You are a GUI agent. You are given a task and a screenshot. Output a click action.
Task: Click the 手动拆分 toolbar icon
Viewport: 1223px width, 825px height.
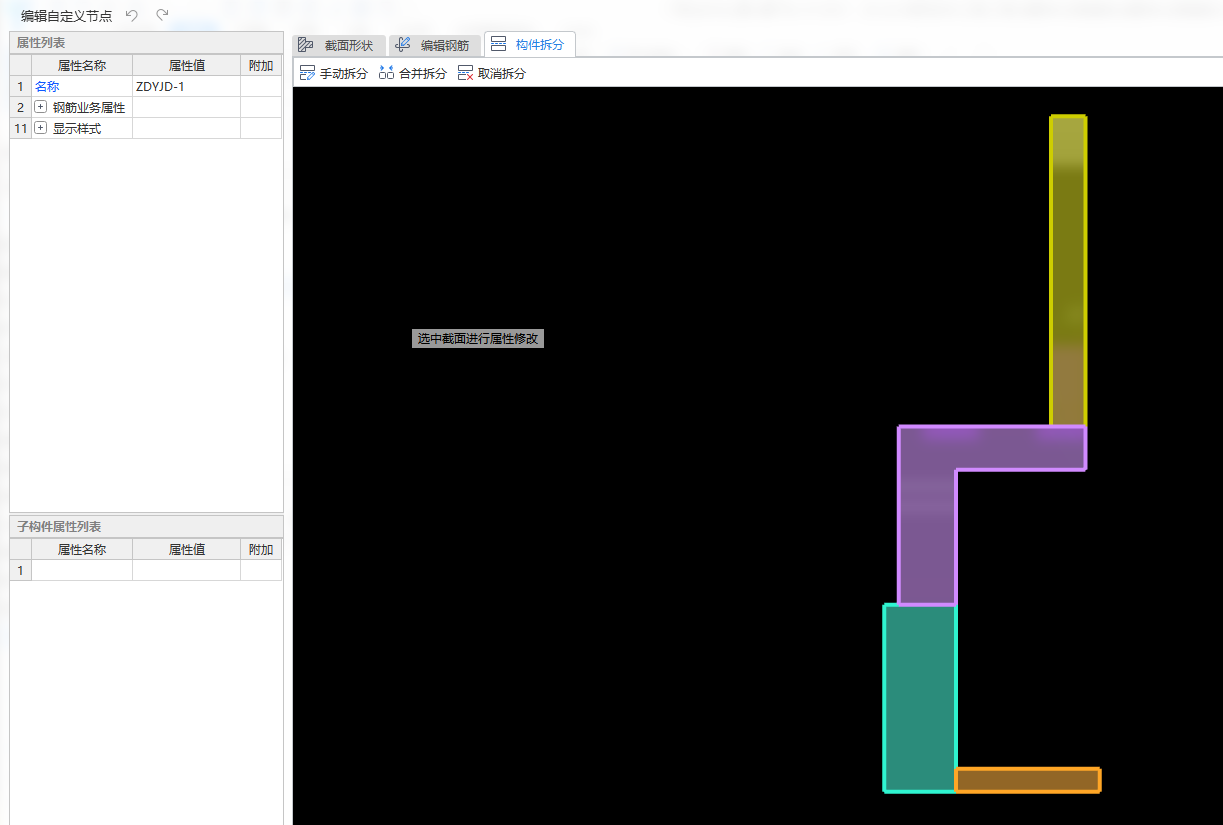[308, 73]
